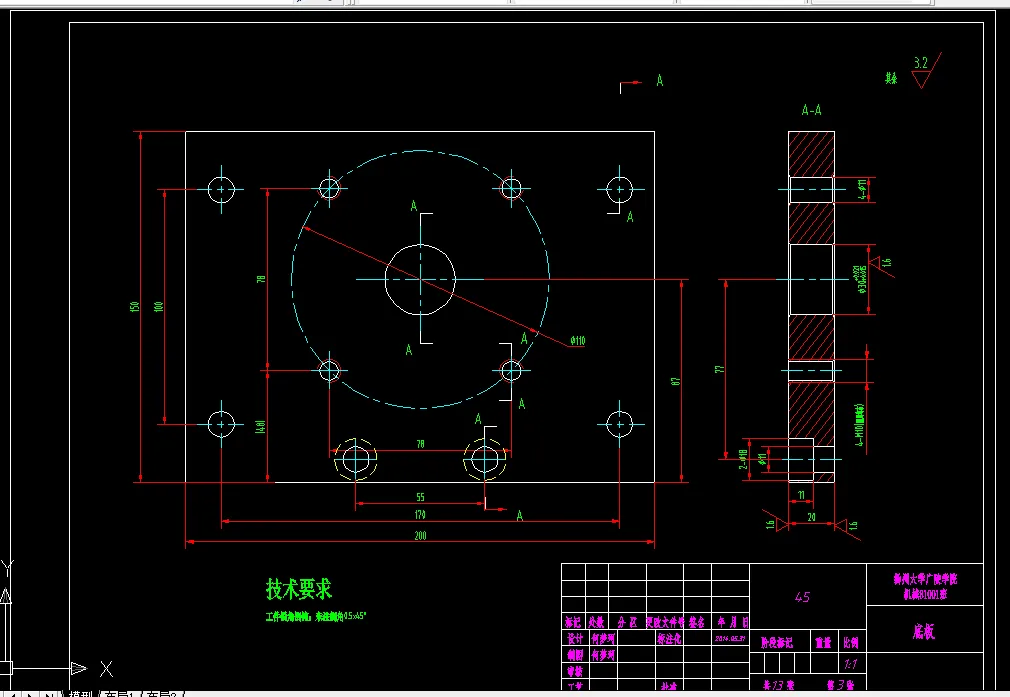1010x697 pixels.
Task: Select the 87 vertical dimension text
Action: (x=676, y=381)
